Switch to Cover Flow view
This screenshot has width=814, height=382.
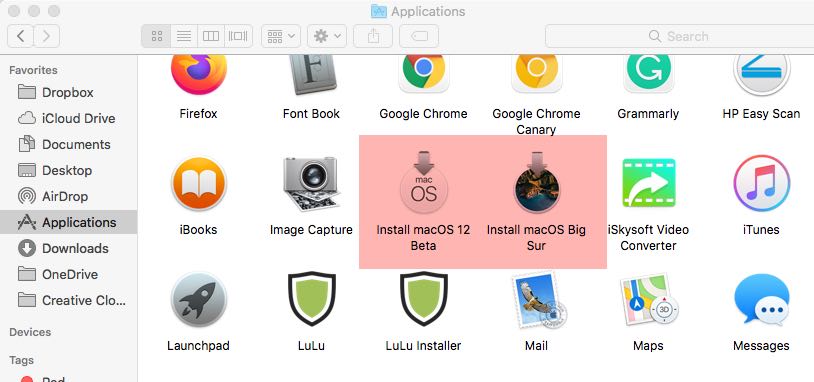[238, 36]
